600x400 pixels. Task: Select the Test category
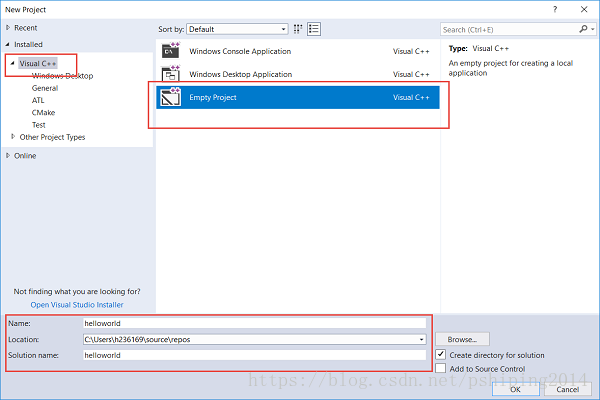(39, 125)
